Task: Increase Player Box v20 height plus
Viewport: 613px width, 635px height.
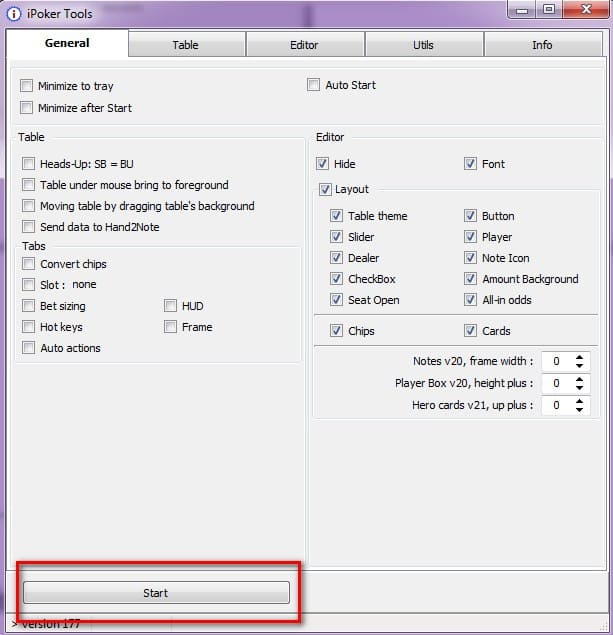Action: pos(579,379)
